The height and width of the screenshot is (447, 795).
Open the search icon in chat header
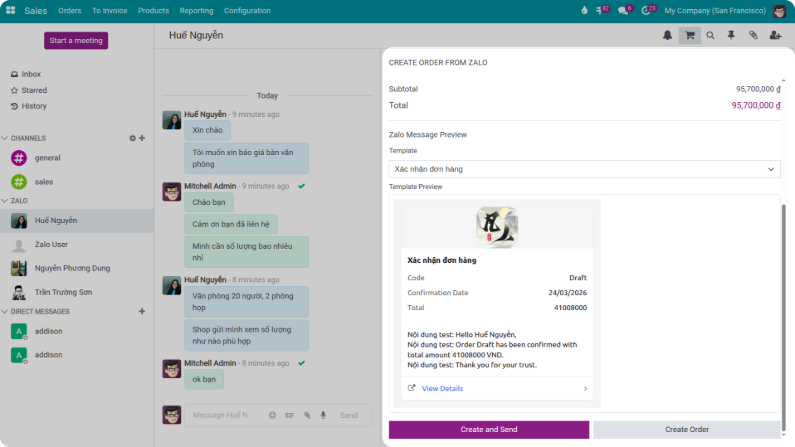[710, 35]
